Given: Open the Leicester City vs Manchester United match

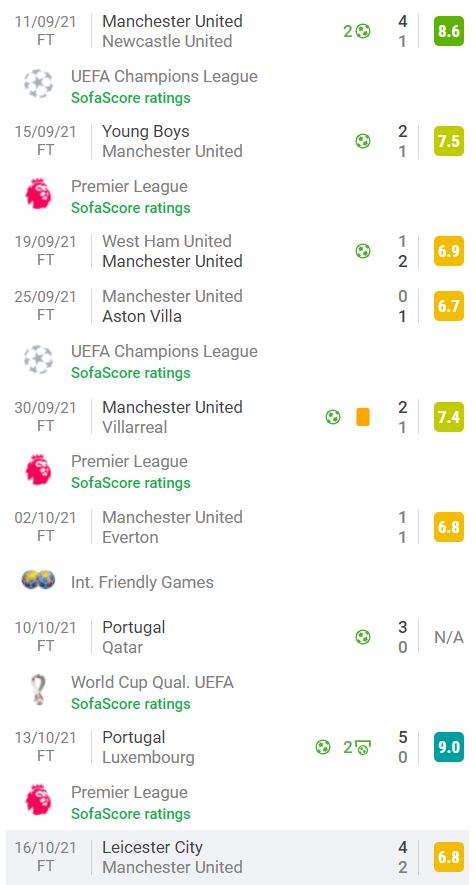Looking at the screenshot, I should pos(238,857).
